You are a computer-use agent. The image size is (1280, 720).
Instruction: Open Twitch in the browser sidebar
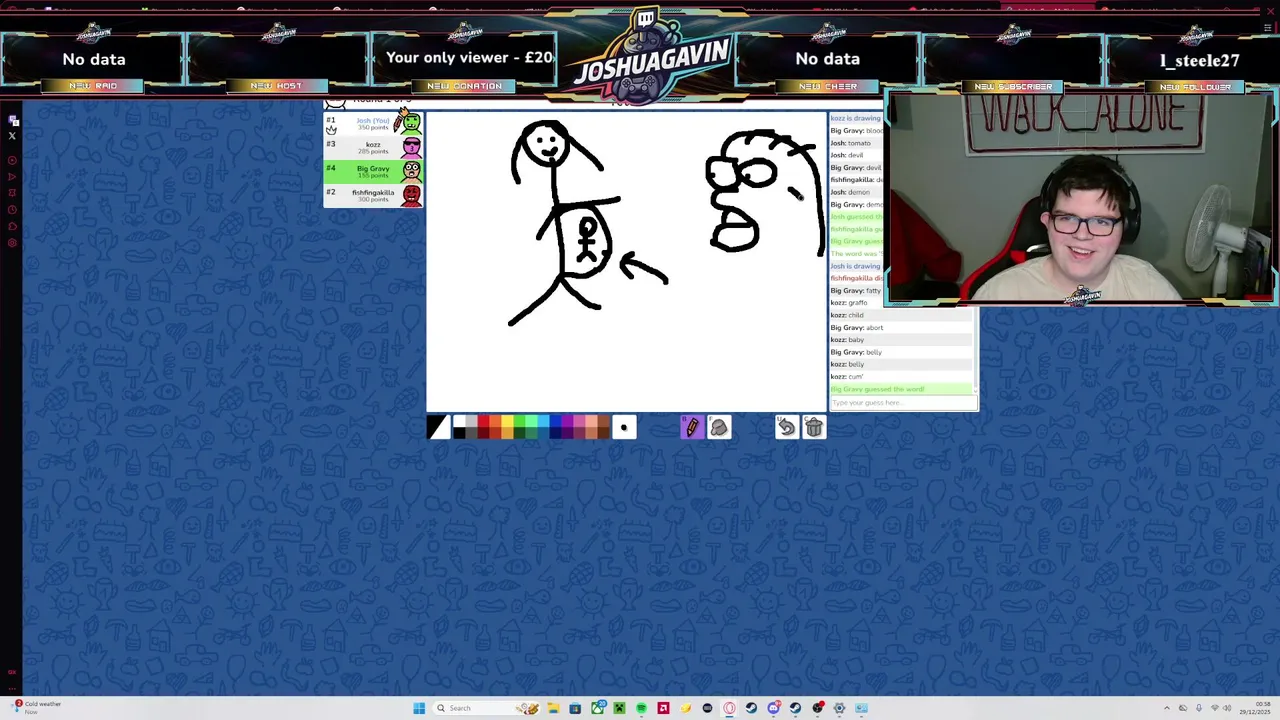[x=13, y=120]
